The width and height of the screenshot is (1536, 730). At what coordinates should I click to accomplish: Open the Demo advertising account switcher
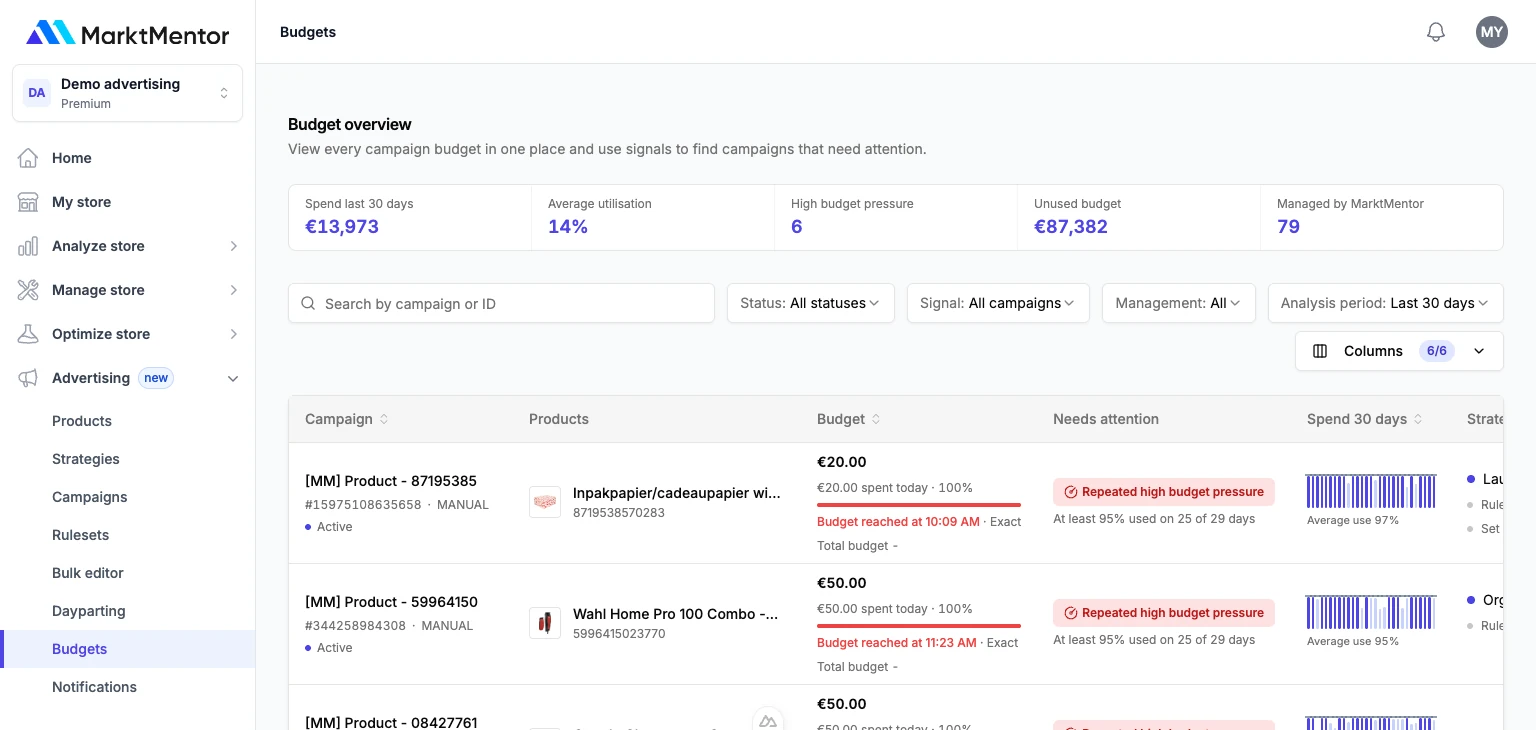coord(127,93)
